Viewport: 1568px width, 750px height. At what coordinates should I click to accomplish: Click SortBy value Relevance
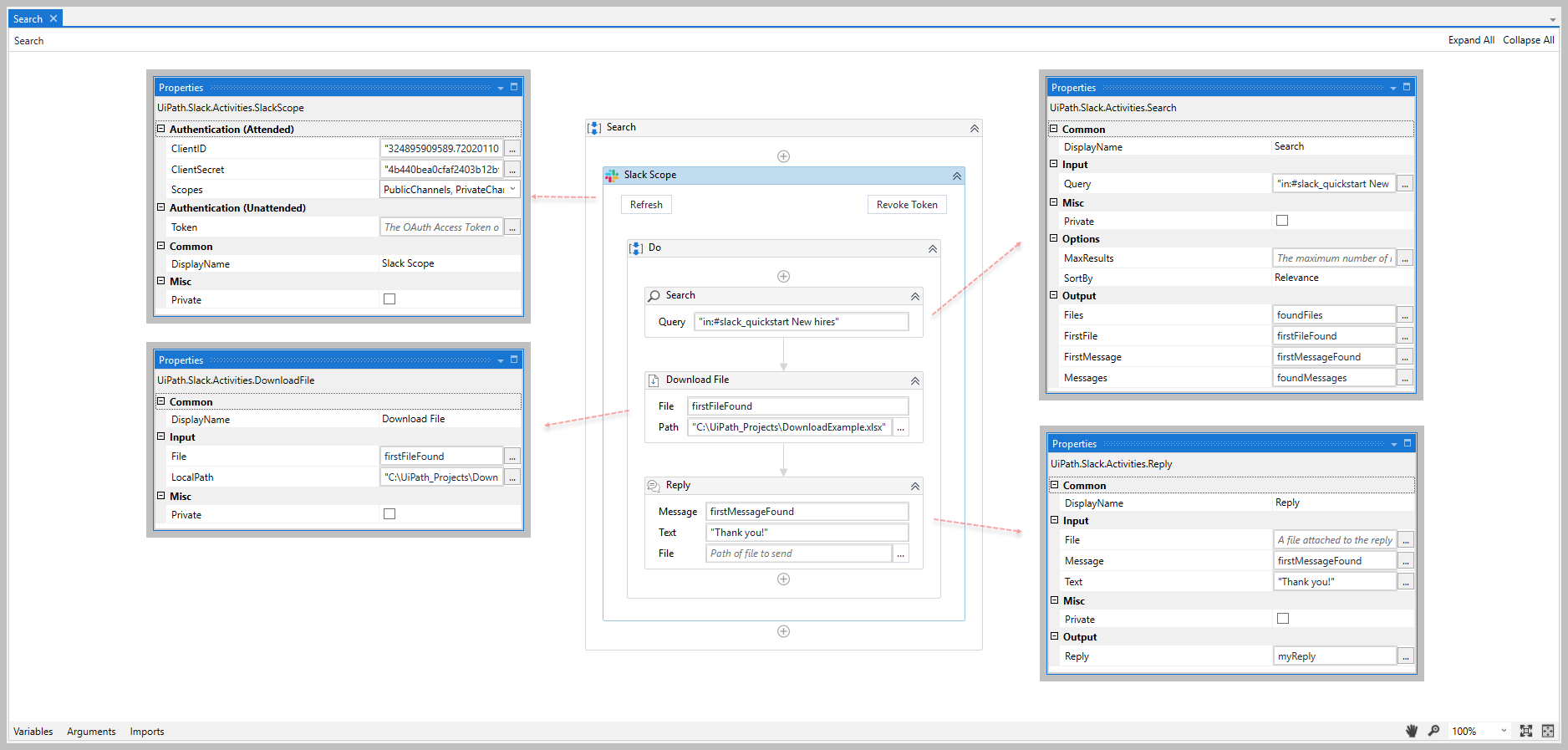point(1296,278)
